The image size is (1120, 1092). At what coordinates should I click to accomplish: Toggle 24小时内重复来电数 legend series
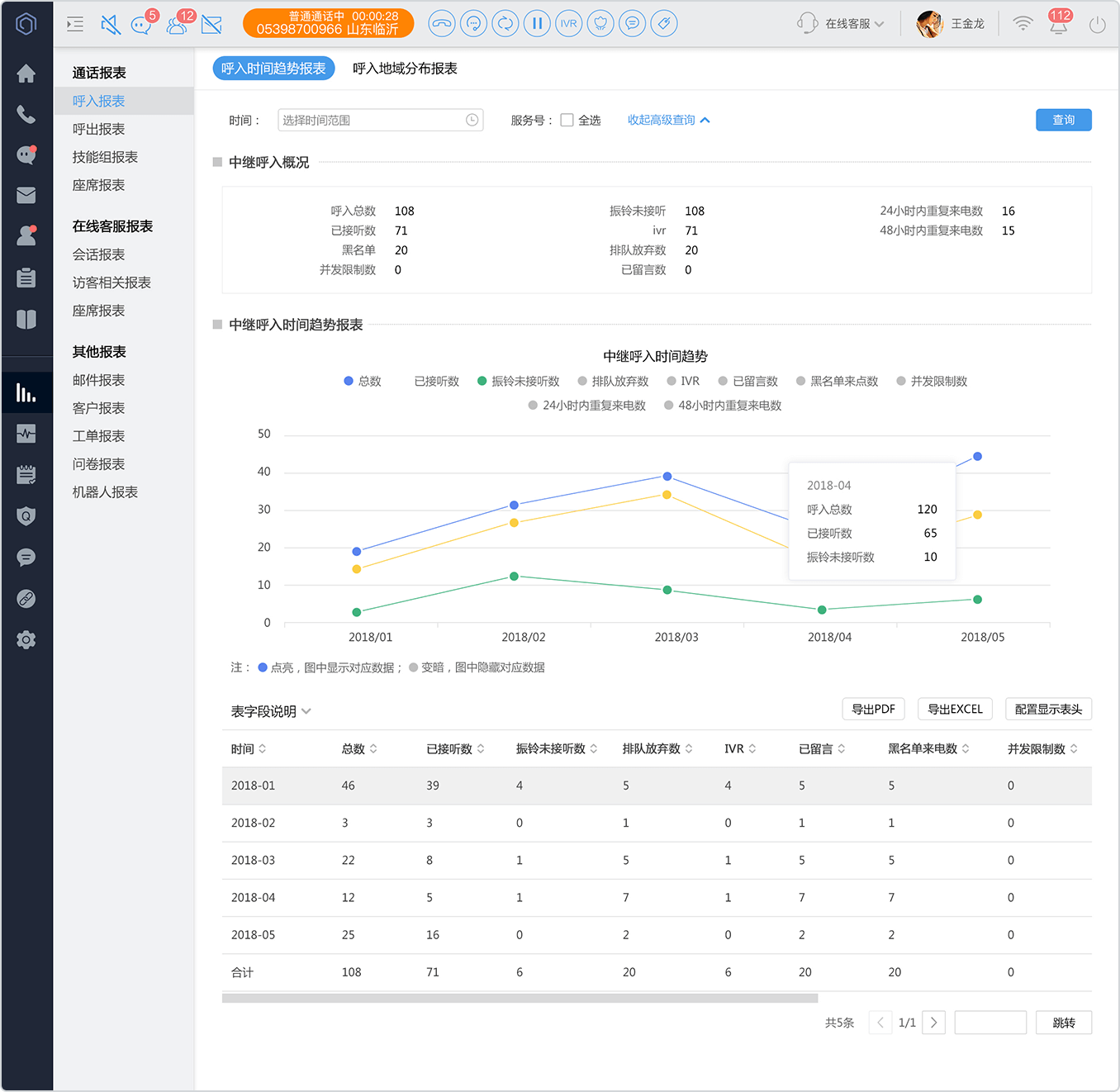587,405
